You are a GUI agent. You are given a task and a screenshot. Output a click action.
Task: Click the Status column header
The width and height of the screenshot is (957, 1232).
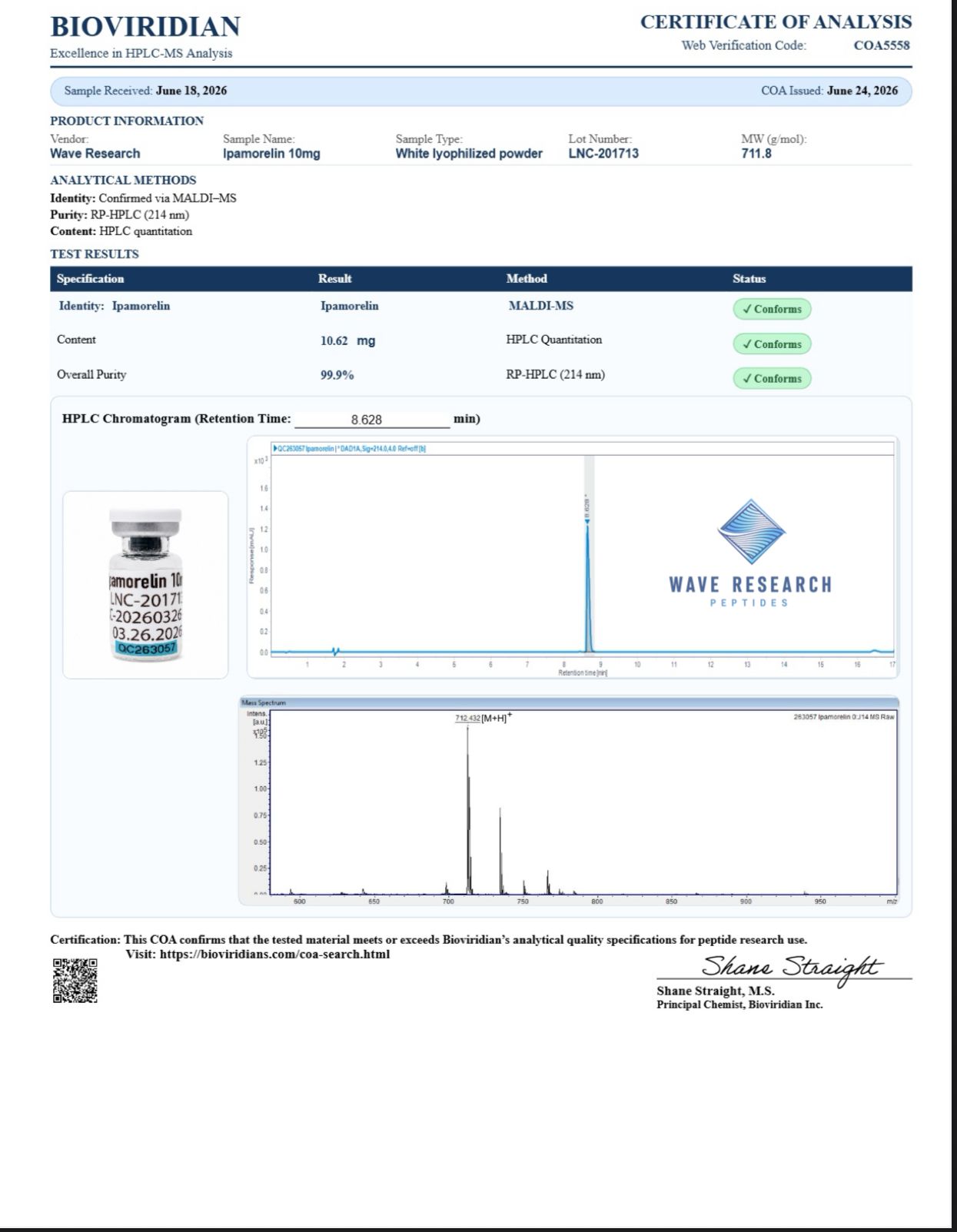(x=749, y=278)
